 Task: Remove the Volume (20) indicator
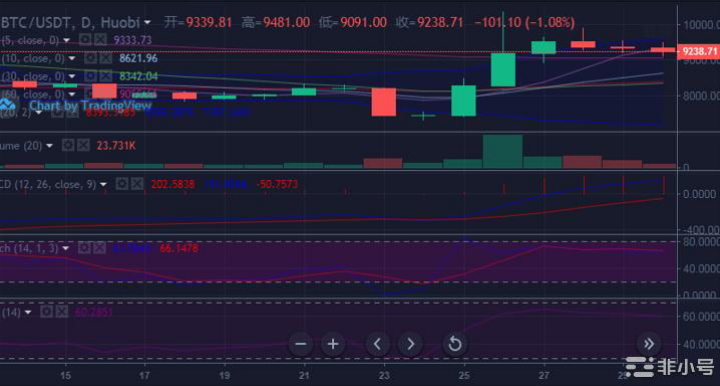click(84, 145)
